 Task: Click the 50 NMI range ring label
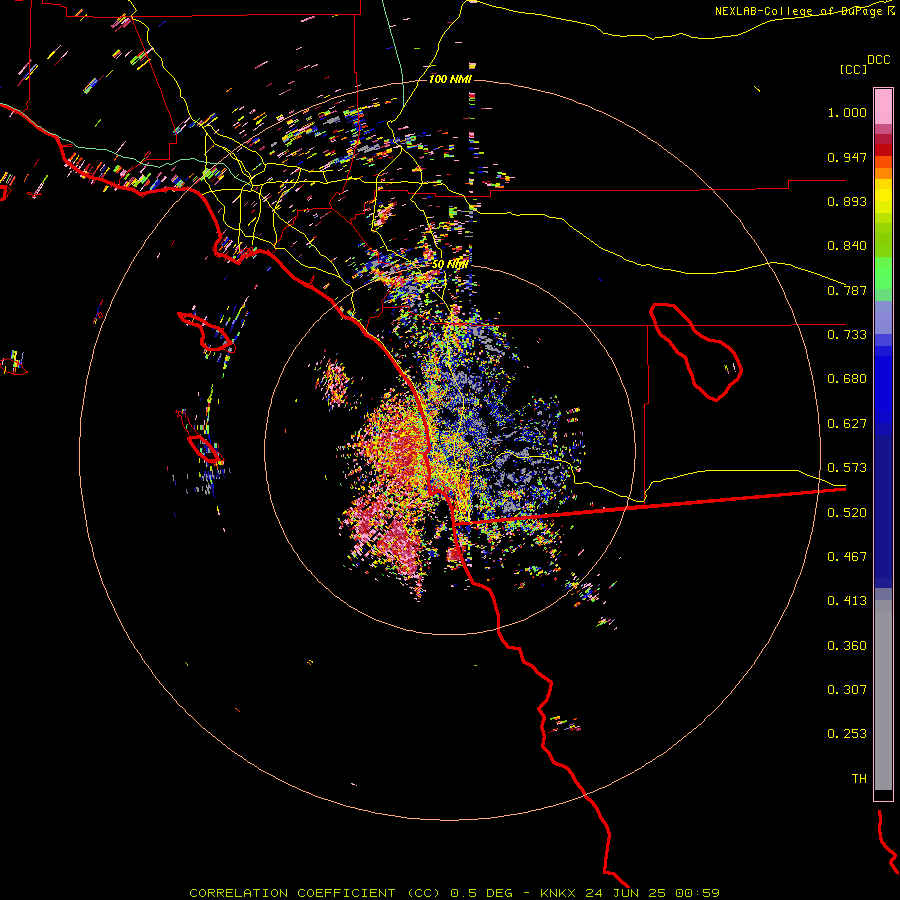[450, 264]
